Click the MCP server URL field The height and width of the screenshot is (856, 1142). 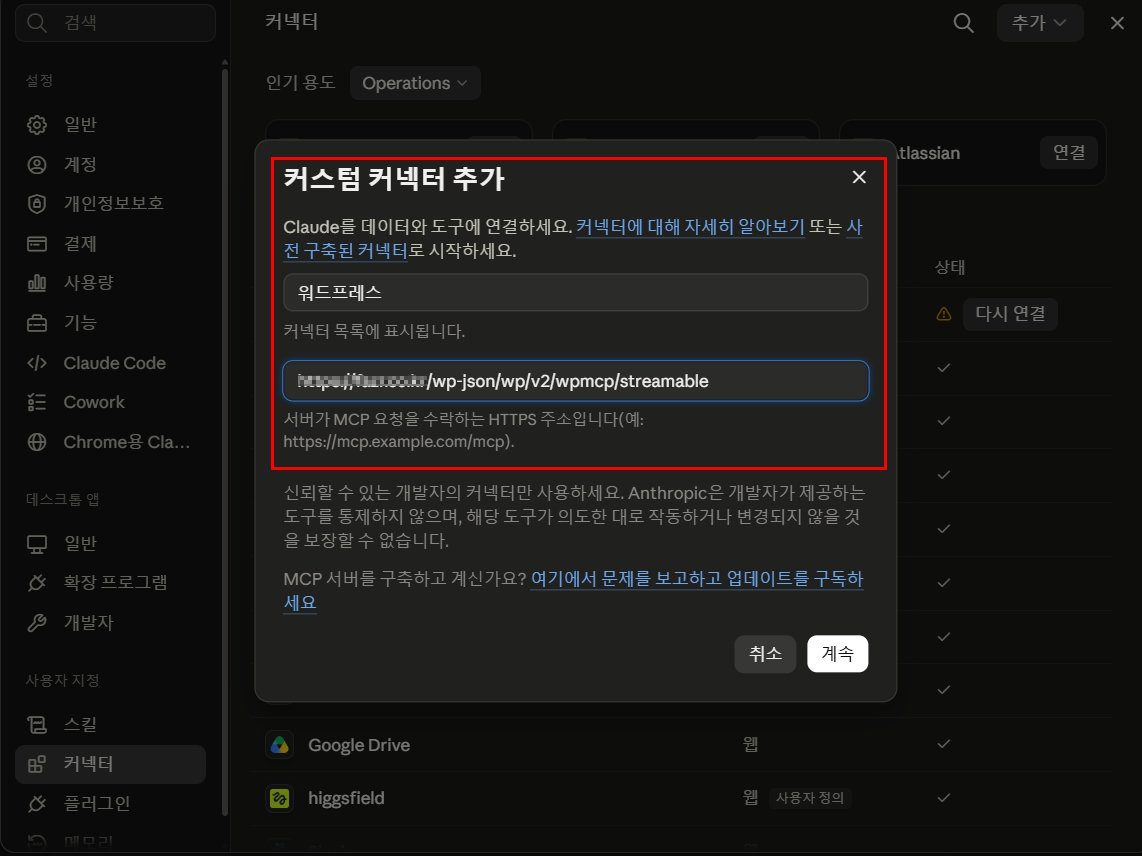[575, 381]
